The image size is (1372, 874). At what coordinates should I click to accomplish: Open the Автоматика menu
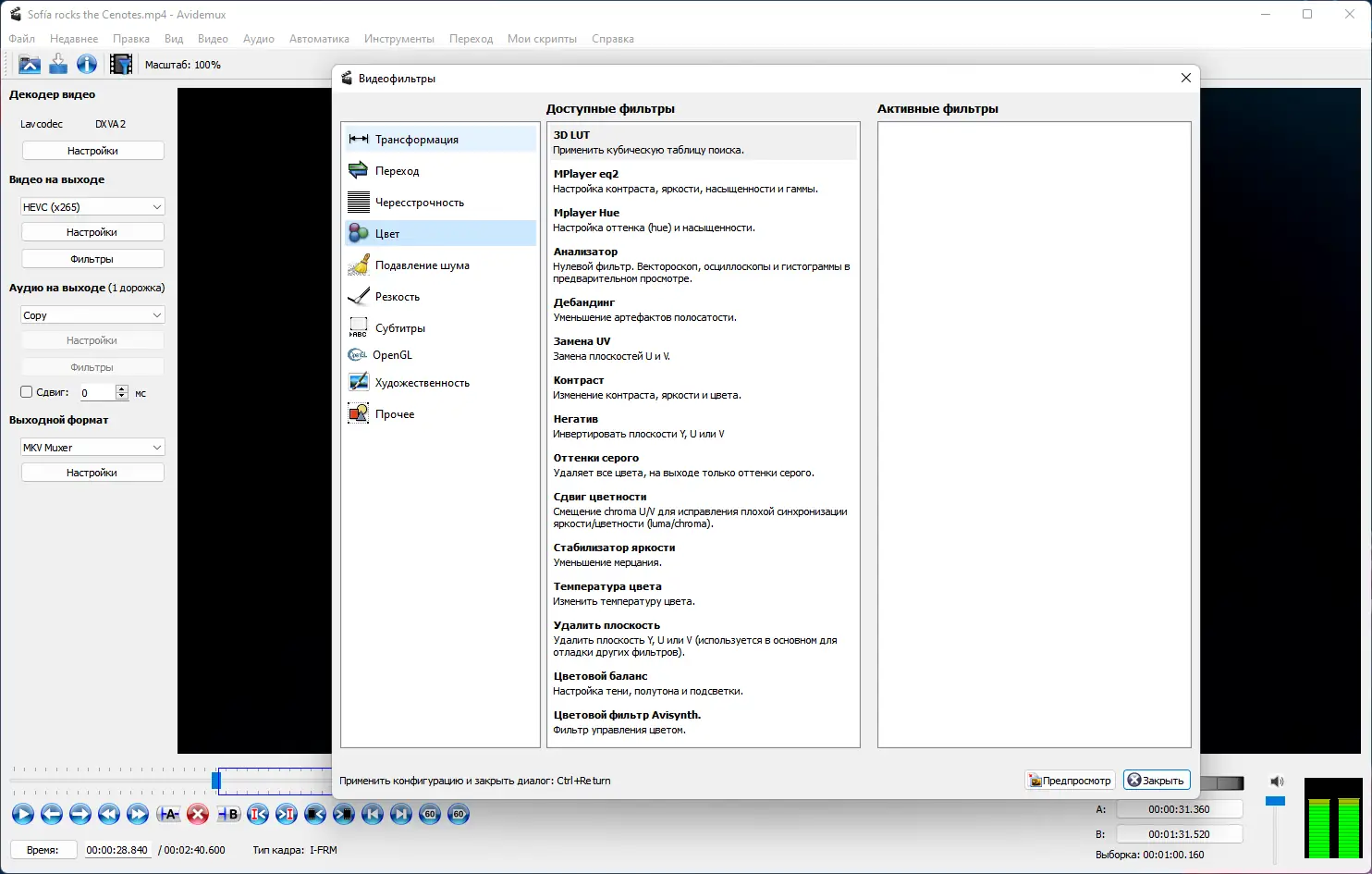319,39
